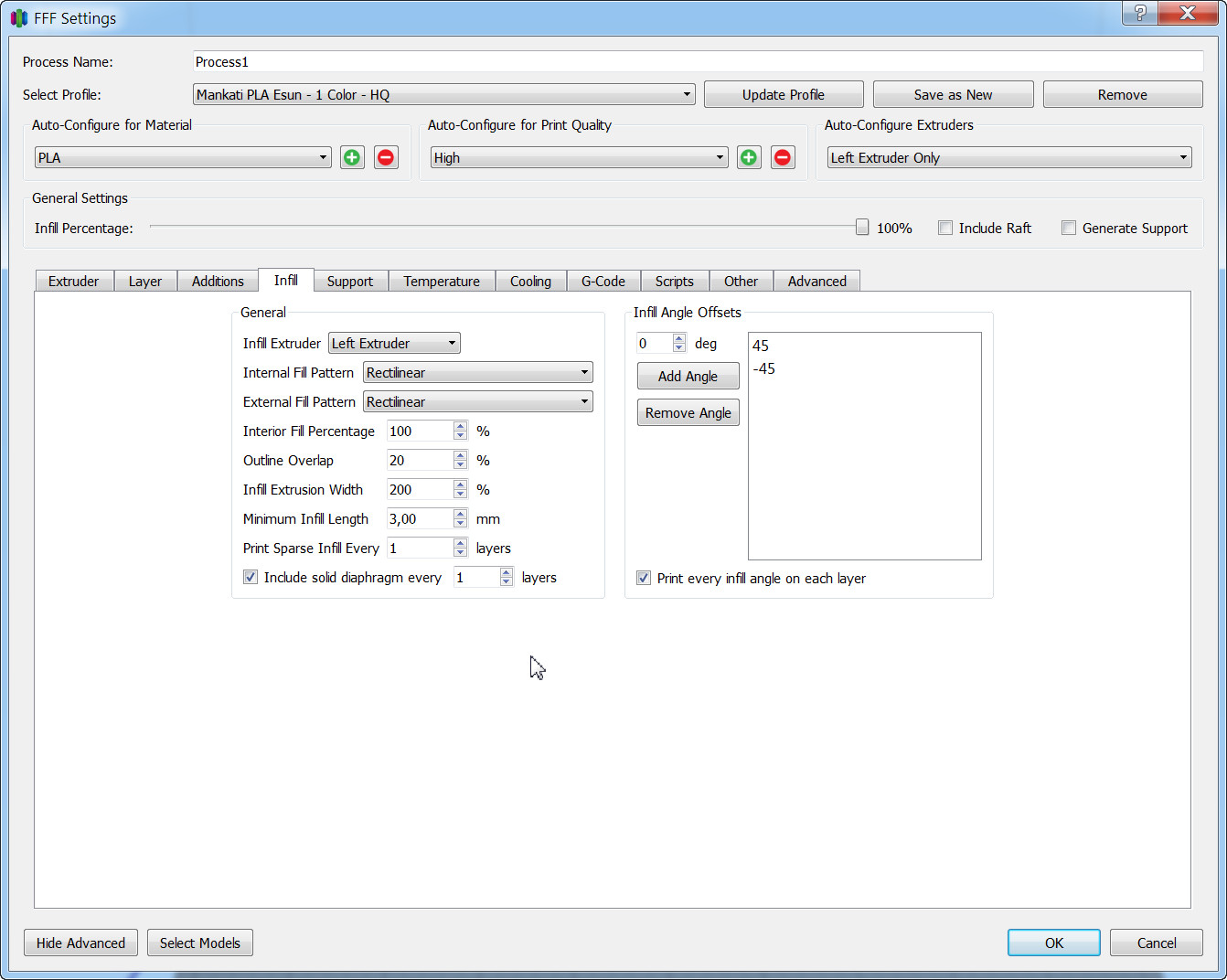Open the G-Code tab
The height and width of the screenshot is (980, 1227).
pos(603,281)
